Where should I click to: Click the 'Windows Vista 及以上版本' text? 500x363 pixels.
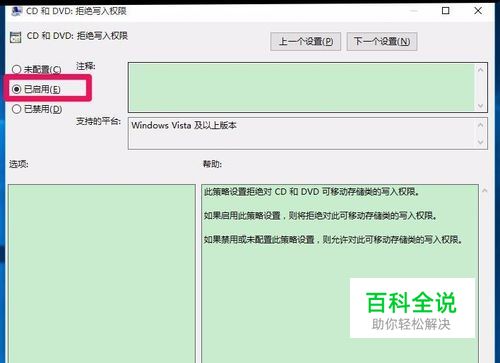point(184,125)
